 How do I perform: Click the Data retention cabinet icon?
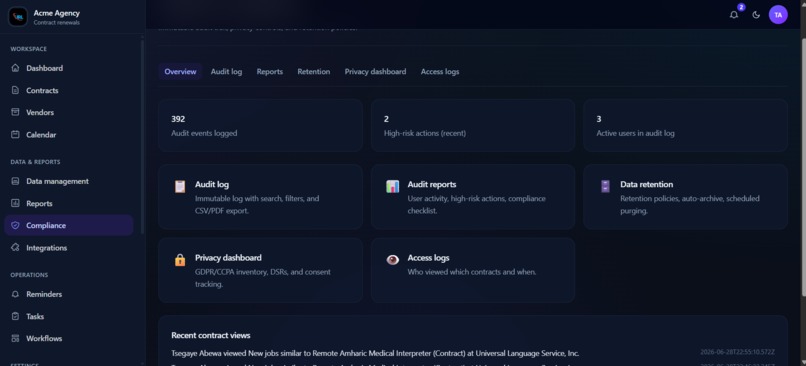tap(605, 187)
